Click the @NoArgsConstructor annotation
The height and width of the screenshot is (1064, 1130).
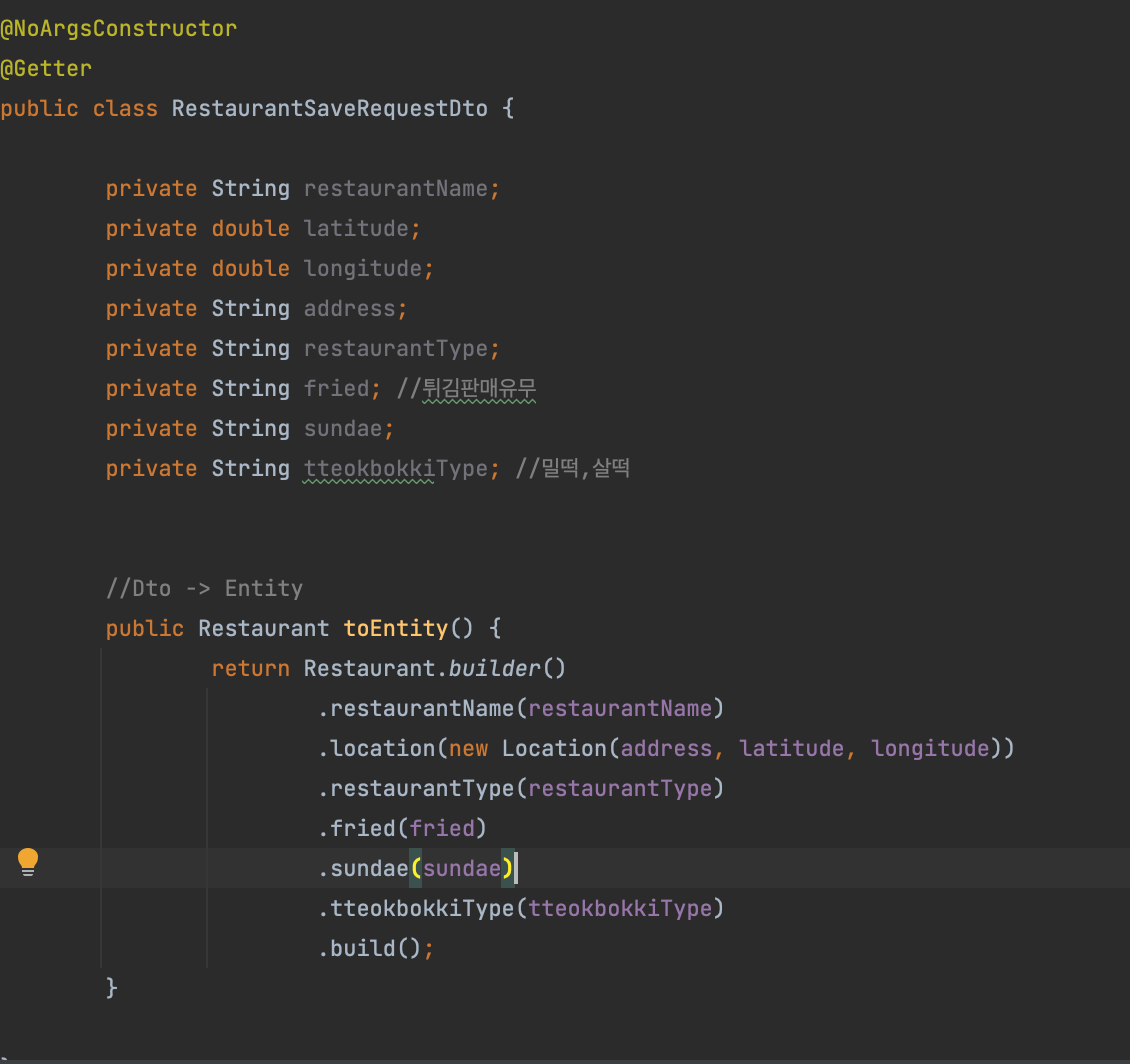coord(118,29)
